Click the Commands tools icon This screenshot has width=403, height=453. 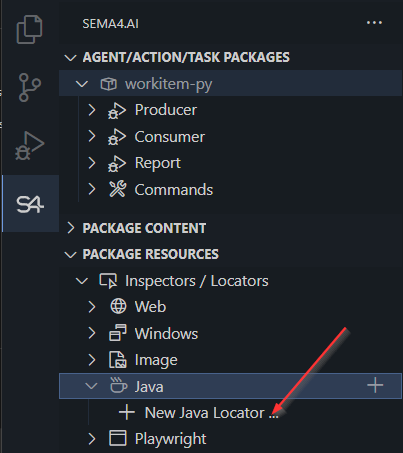117,189
